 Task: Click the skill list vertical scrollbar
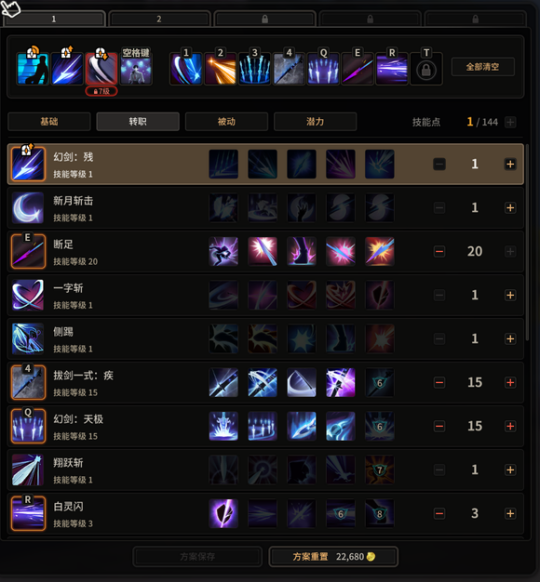pos(527,243)
